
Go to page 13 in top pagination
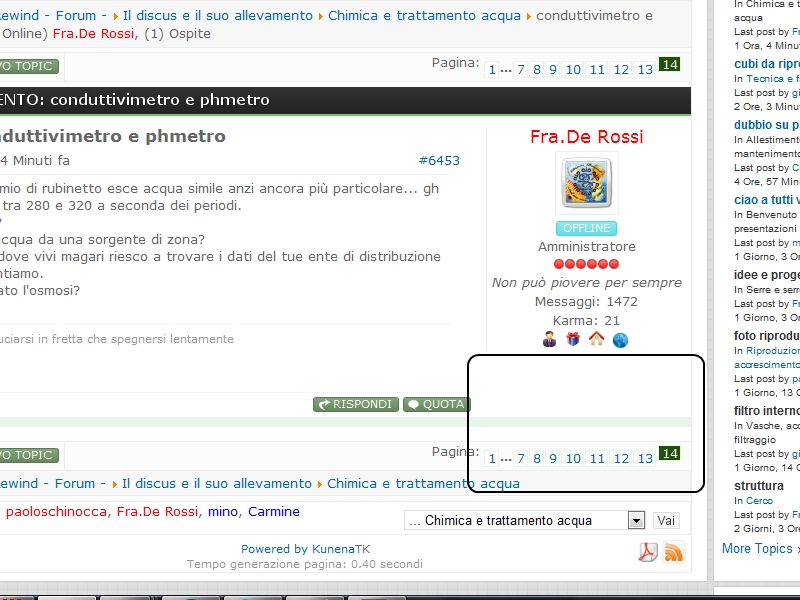[x=645, y=69]
